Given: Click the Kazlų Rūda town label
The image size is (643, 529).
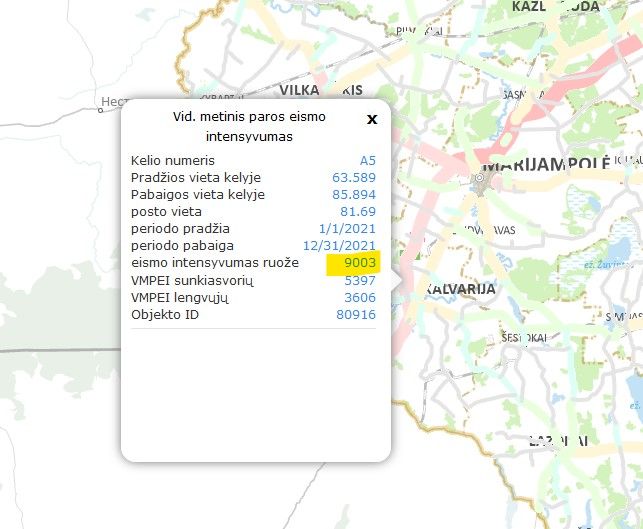Looking at the screenshot, I should [x=556, y=7].
